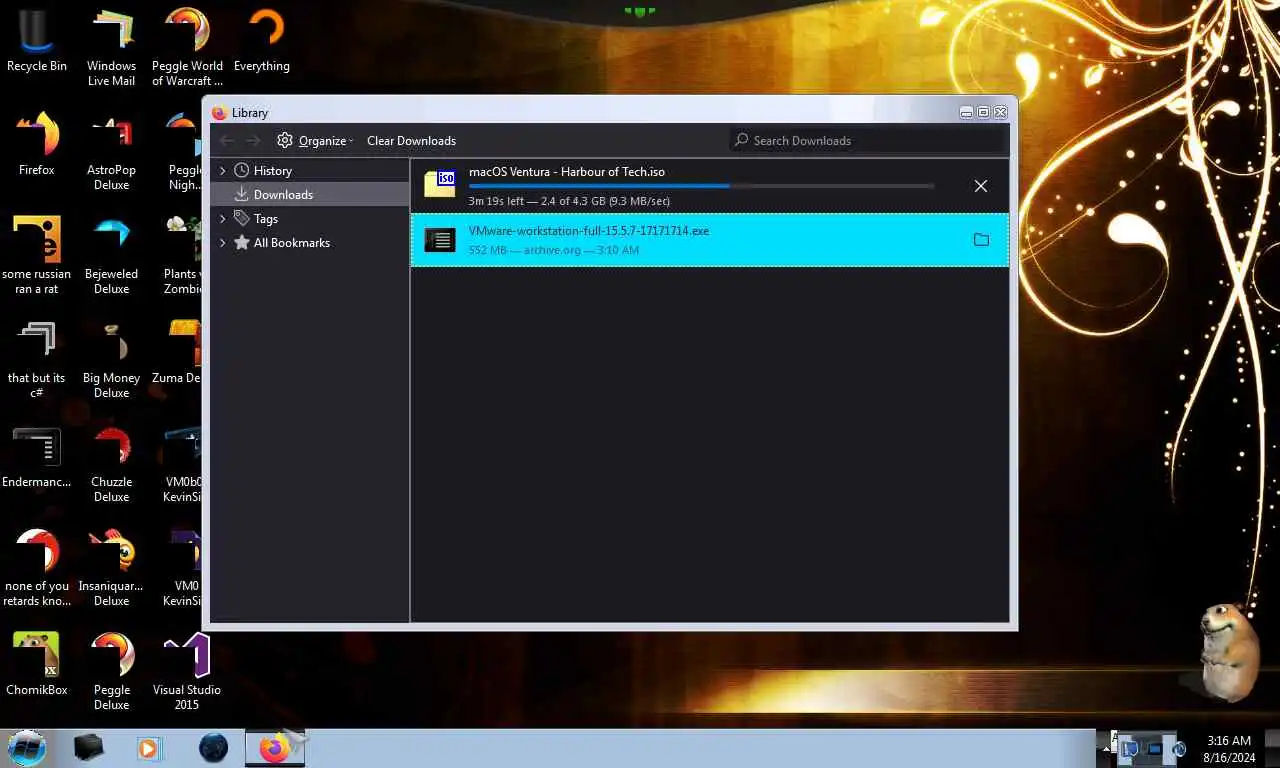This screenshot has width=1280, height=768.
Task: Open the Windows Start menu orb
Action: [27, 747]
